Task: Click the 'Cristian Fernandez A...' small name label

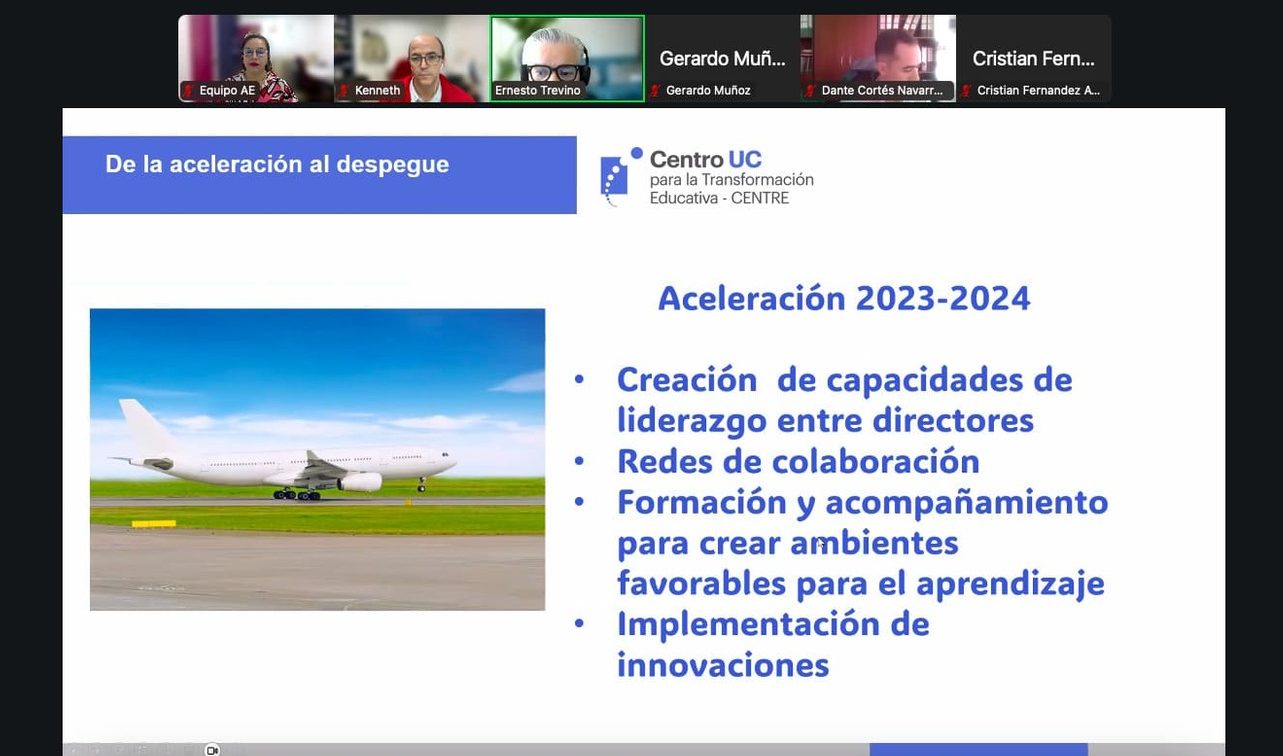Action: (x=1038, y=91)
